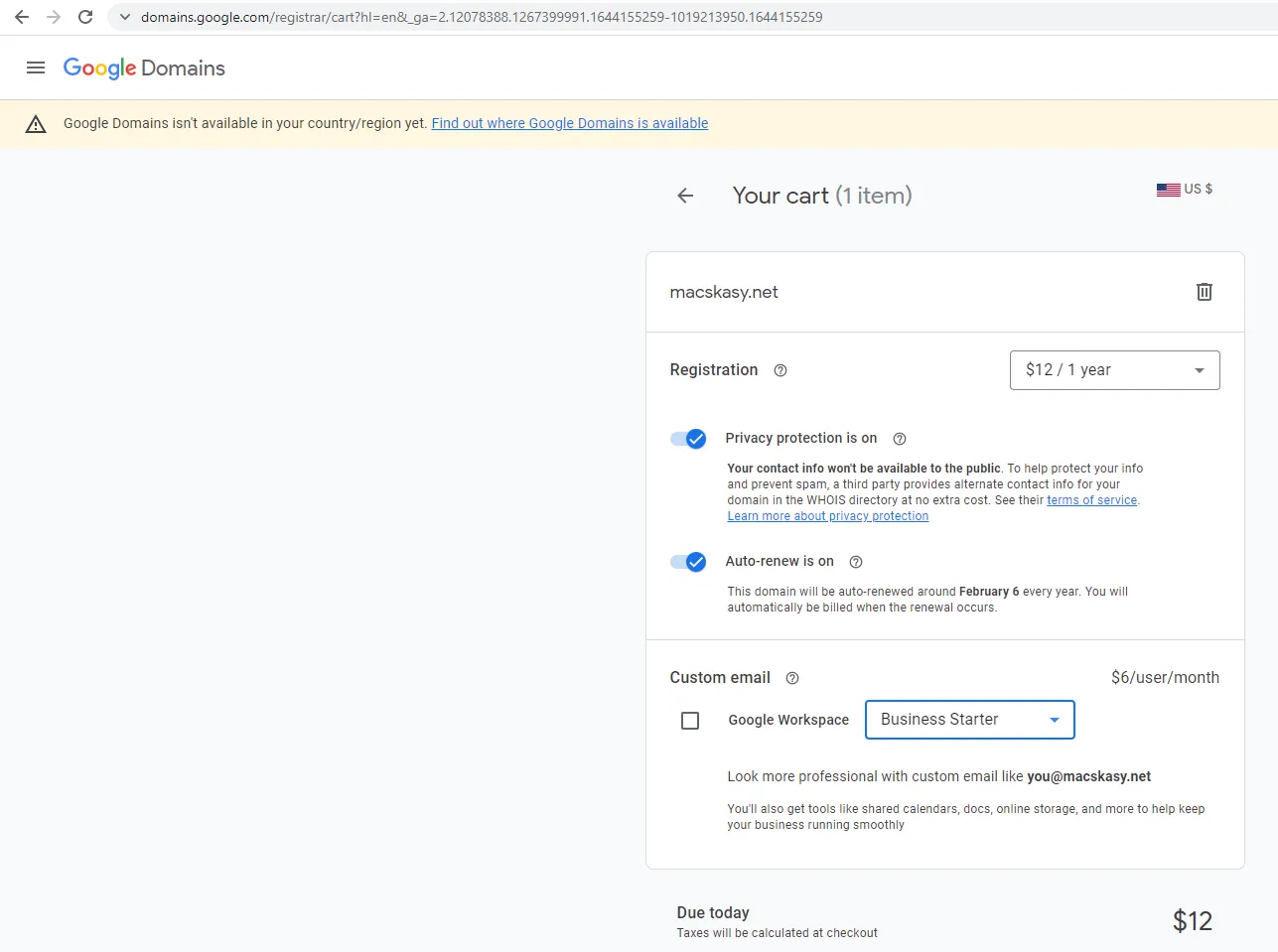
Task: Click the bold 'February 6' renewal date
Action: click(x=989, y=592)
